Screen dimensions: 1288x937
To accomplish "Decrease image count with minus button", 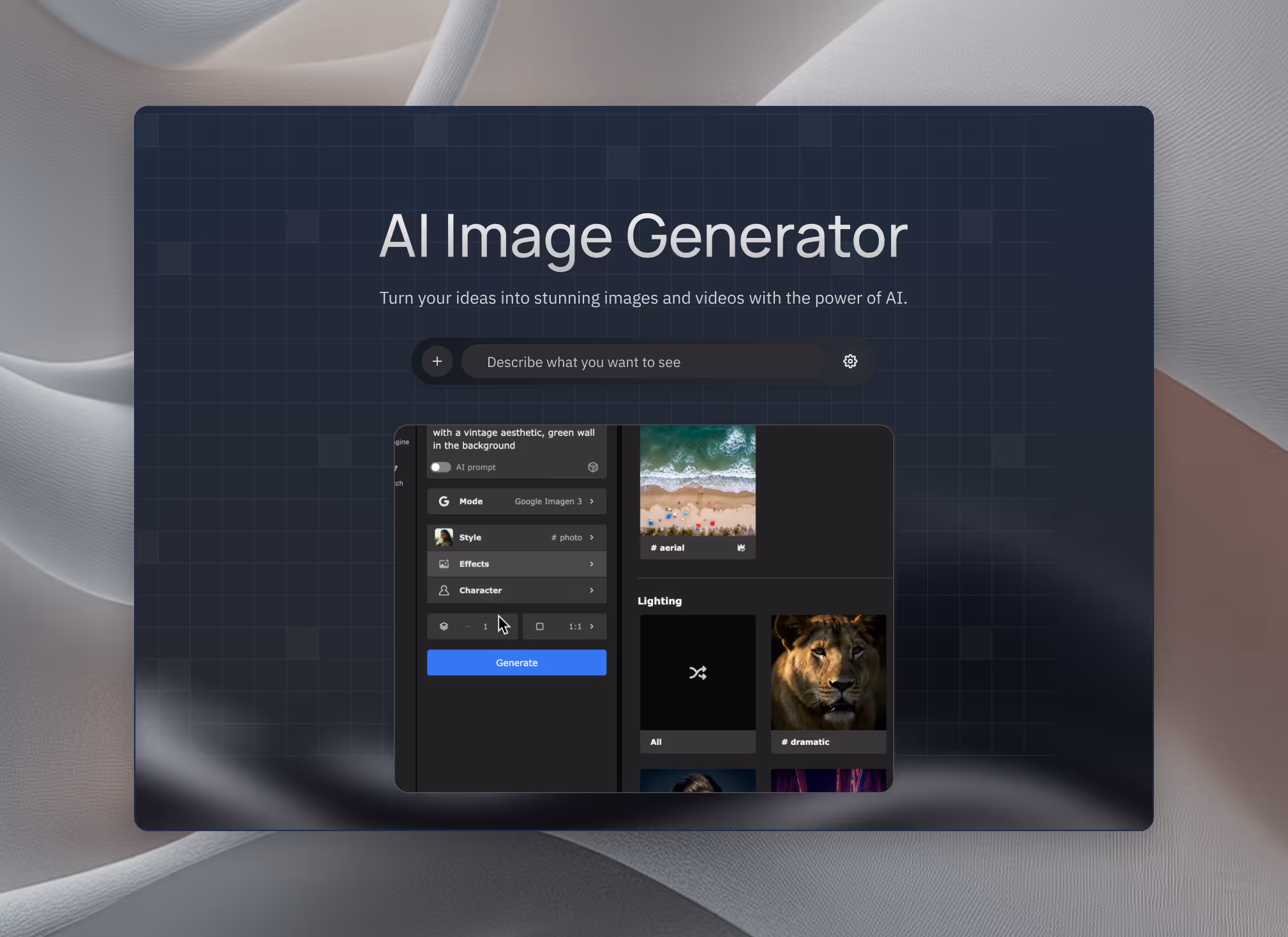I will pos(468,626).
